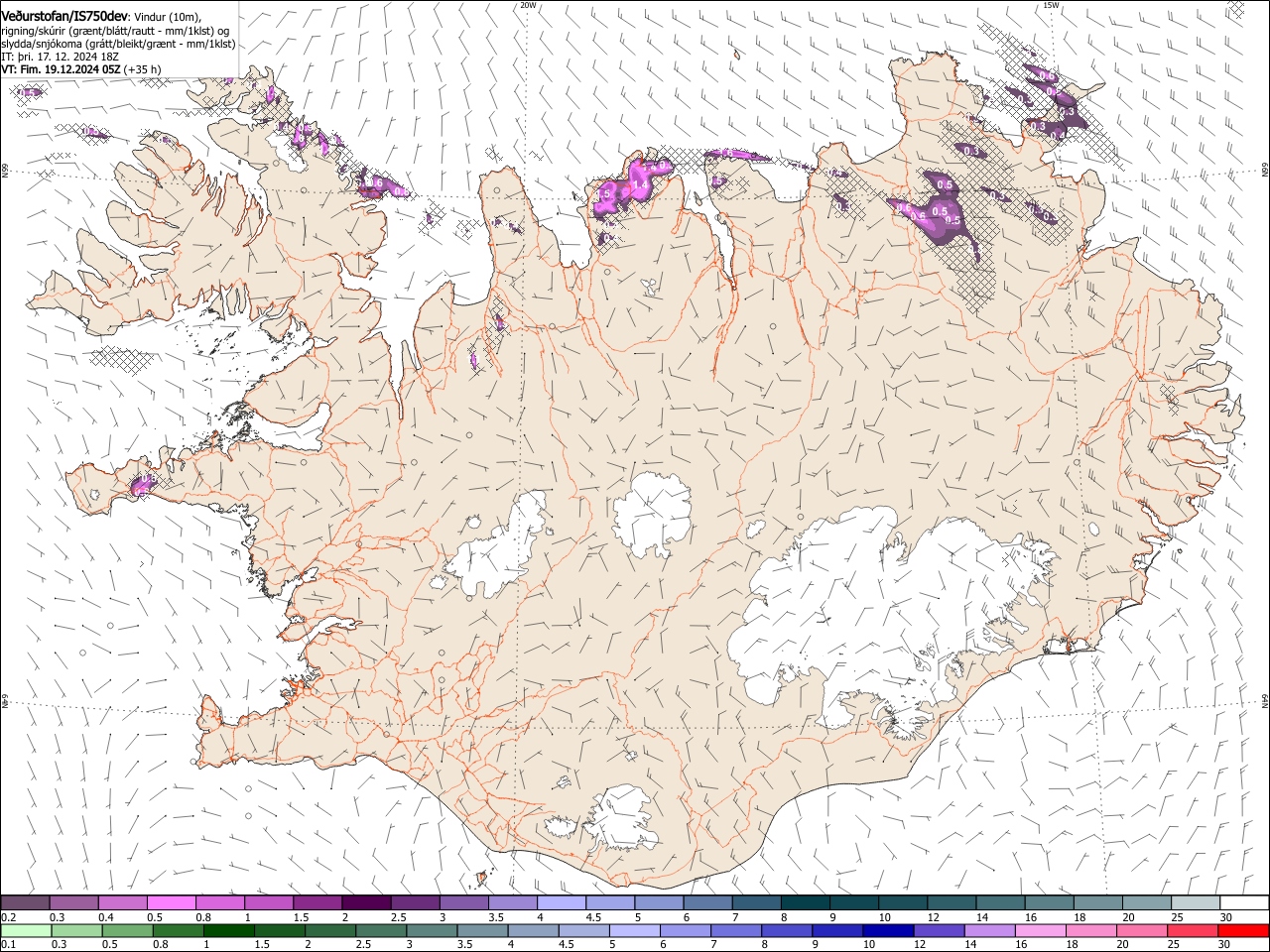Click the slydda/snjókoma legend description line
1270x952 pixels.
coord(118,45)
